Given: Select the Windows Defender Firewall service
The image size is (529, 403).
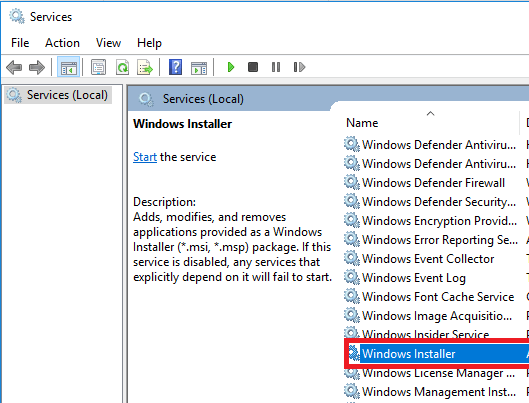Looking at the screenshot, I should tap(433, 183).
